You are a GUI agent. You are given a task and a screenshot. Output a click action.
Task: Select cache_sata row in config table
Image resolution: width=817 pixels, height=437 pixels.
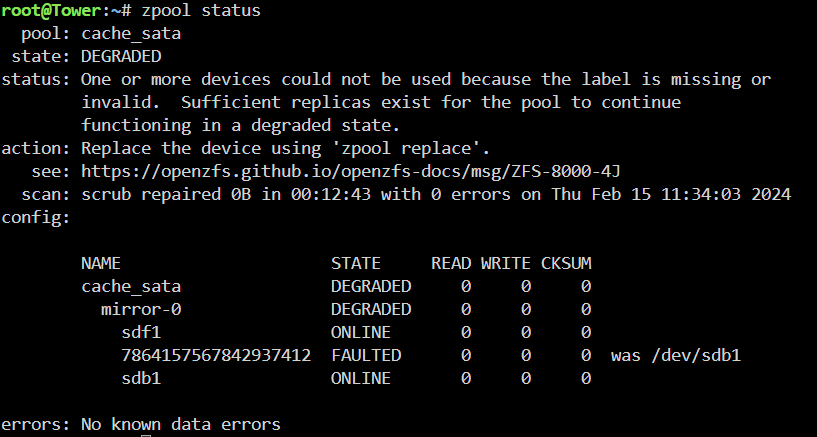point(336,286)
